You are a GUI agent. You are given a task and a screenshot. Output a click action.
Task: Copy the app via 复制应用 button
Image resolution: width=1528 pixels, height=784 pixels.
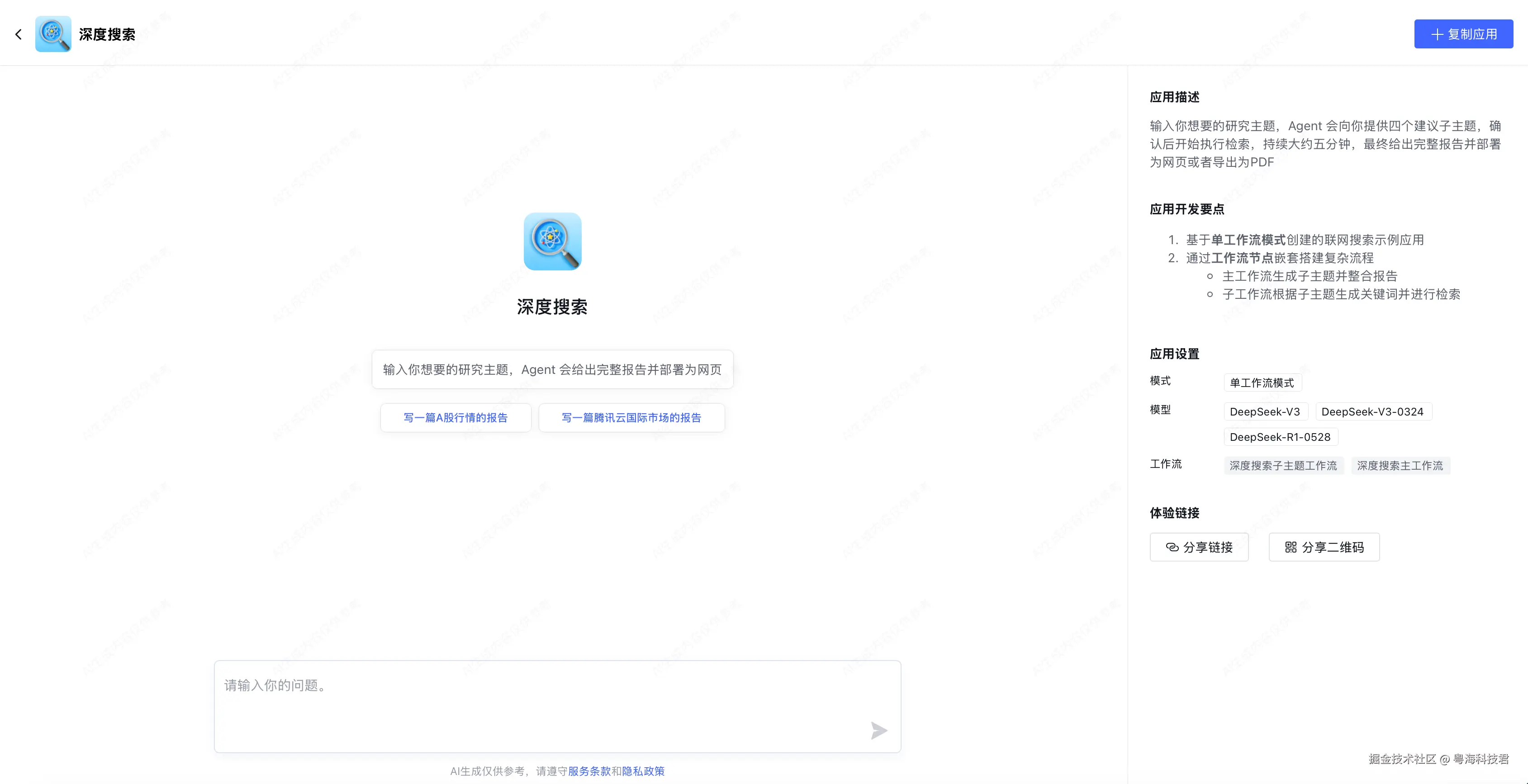click(x=1463, y=34)
